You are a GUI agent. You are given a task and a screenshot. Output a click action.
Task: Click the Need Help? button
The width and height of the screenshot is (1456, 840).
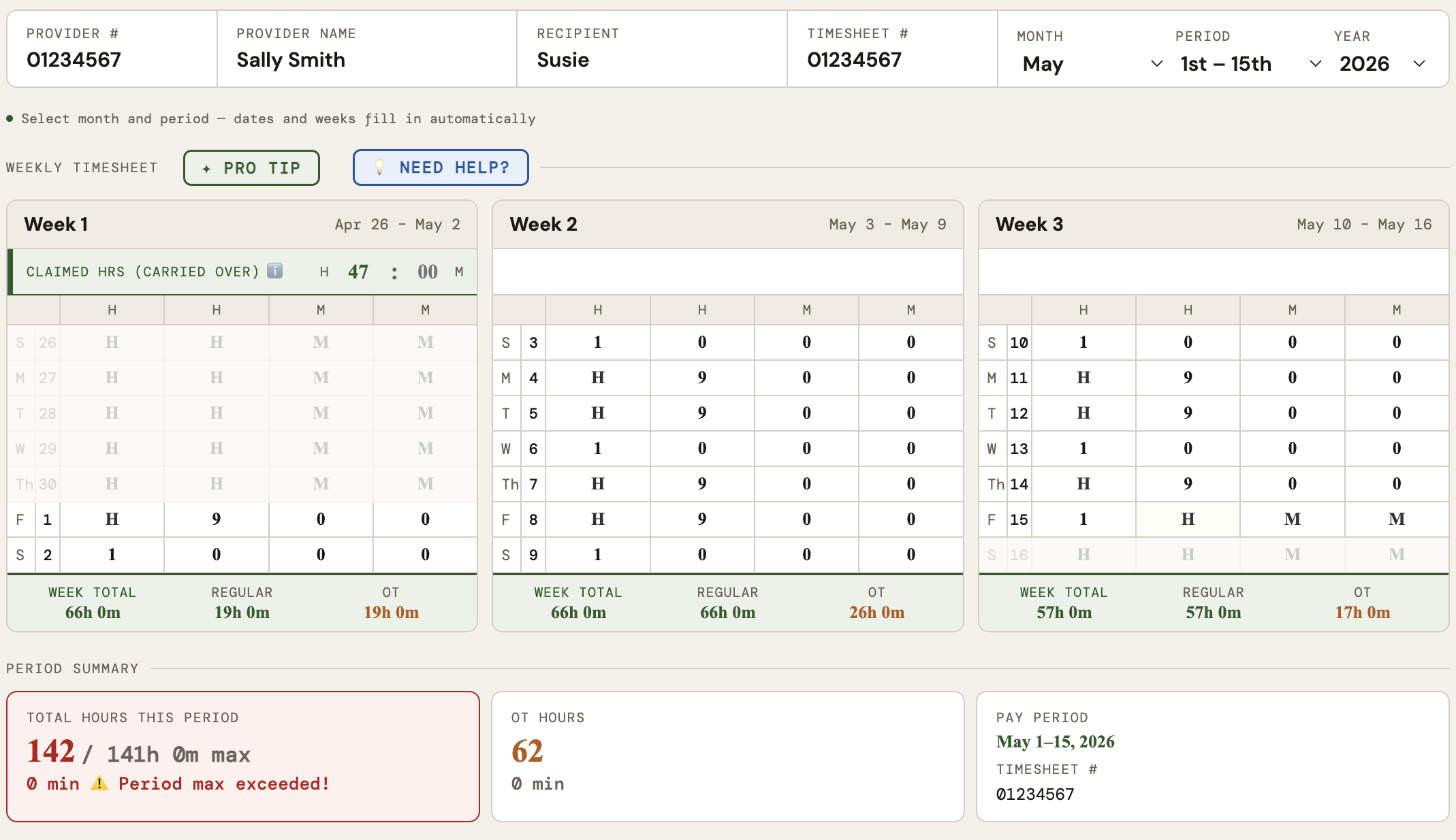(x=441, y=167)
